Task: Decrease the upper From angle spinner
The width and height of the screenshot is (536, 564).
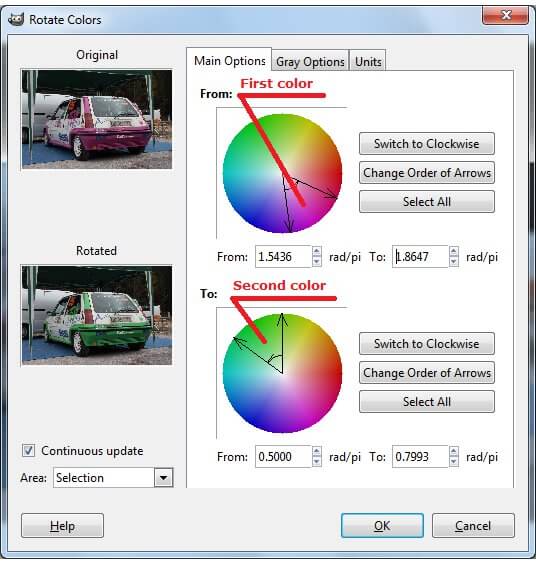Action: pos(317,261)
